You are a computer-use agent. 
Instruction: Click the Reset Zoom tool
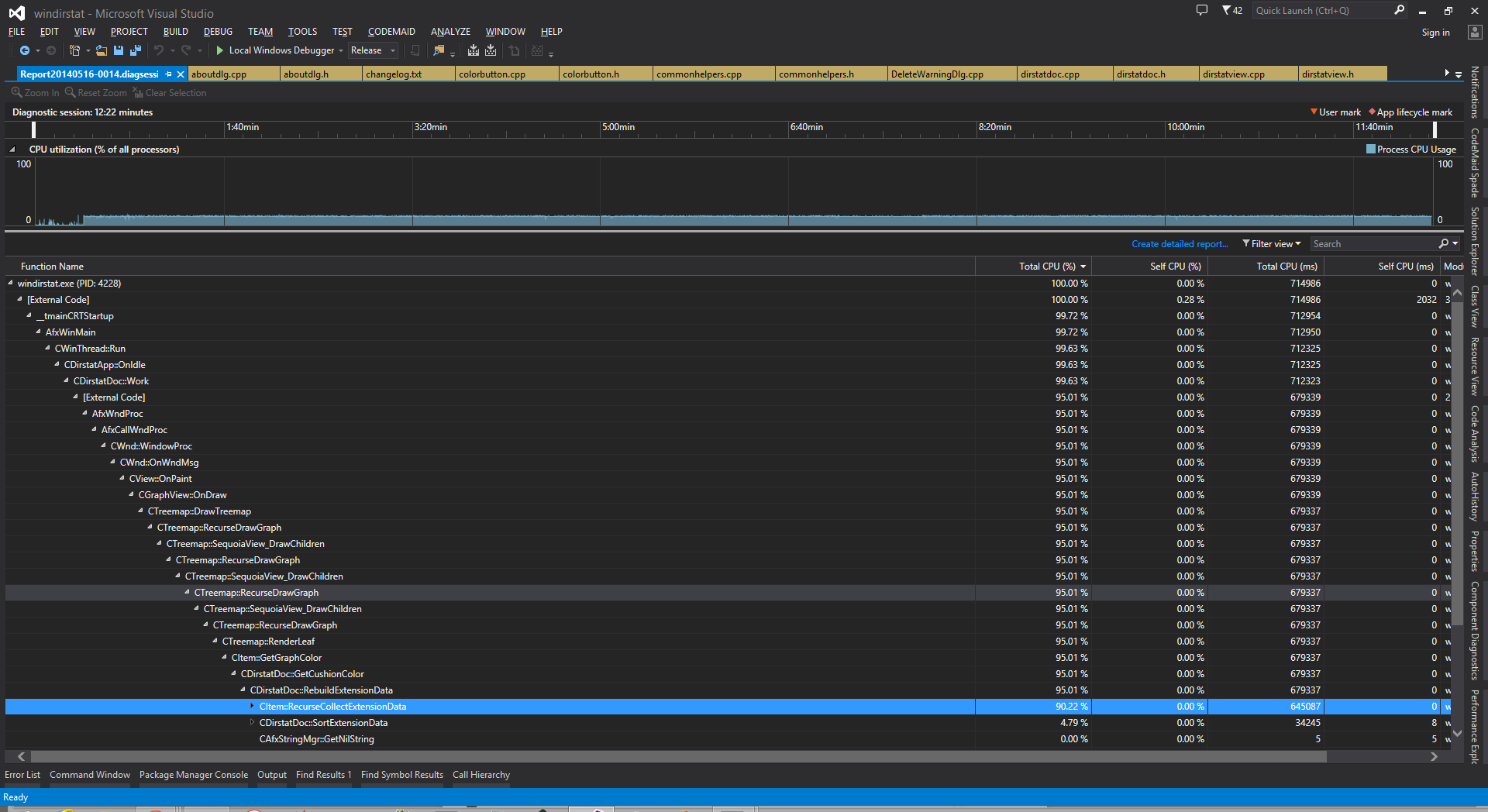tap(96, 93)
